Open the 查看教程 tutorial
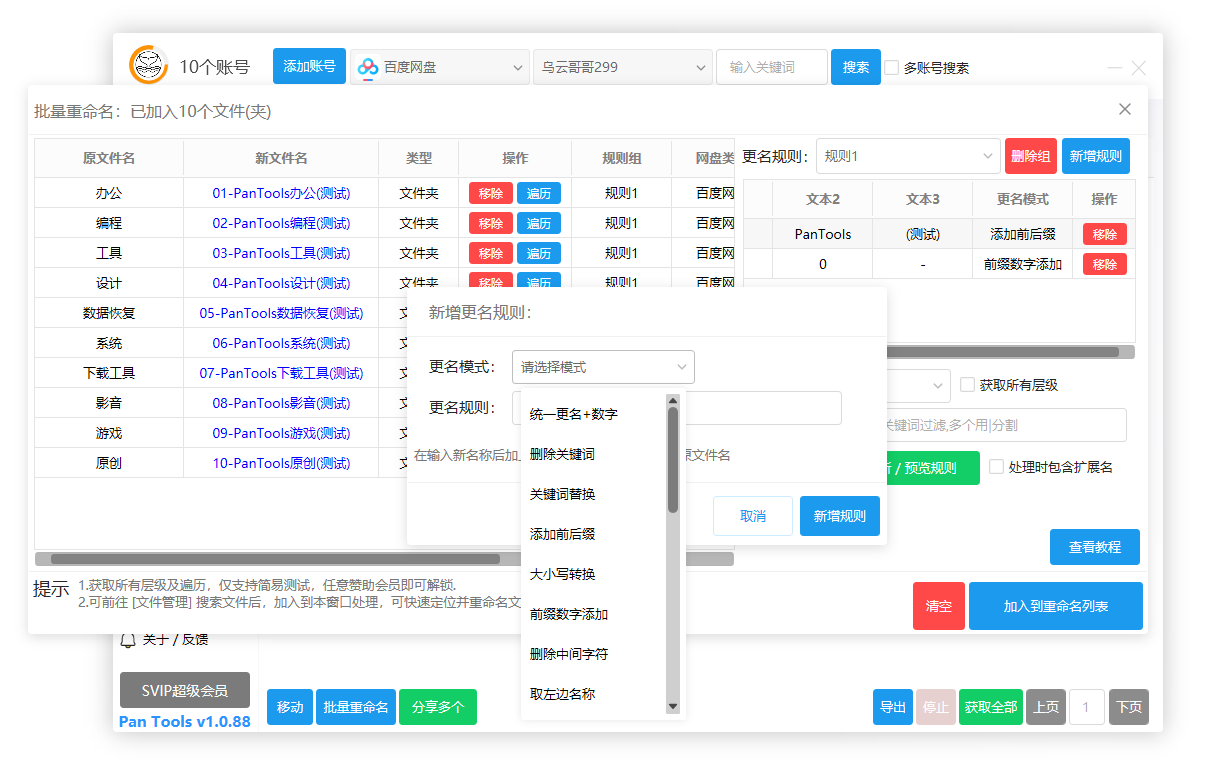This screenshot has width=1210, height=779. pos(1094,547)
